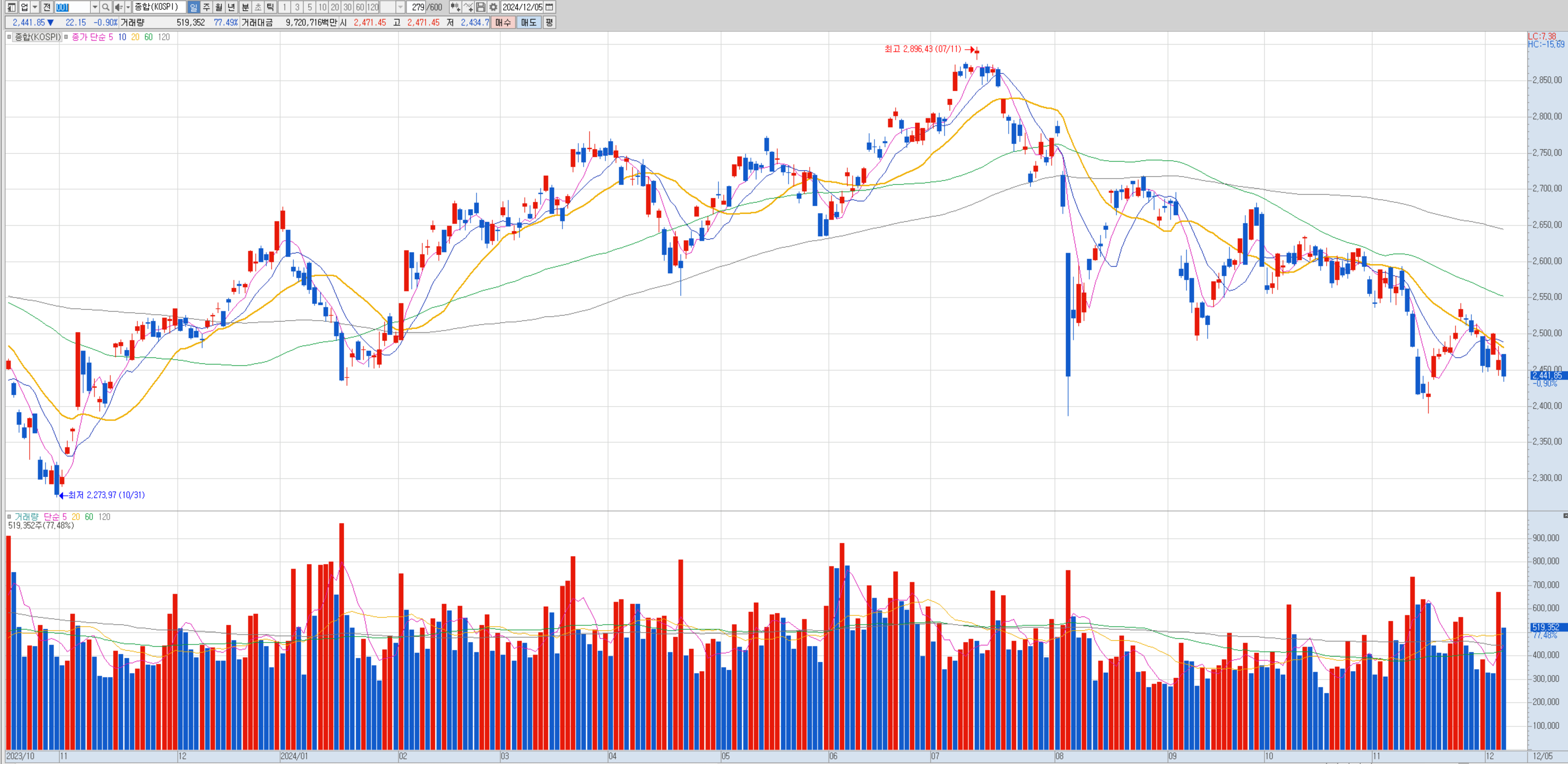
Task: Click the left panel layout icon
Action: pos(11,7)
